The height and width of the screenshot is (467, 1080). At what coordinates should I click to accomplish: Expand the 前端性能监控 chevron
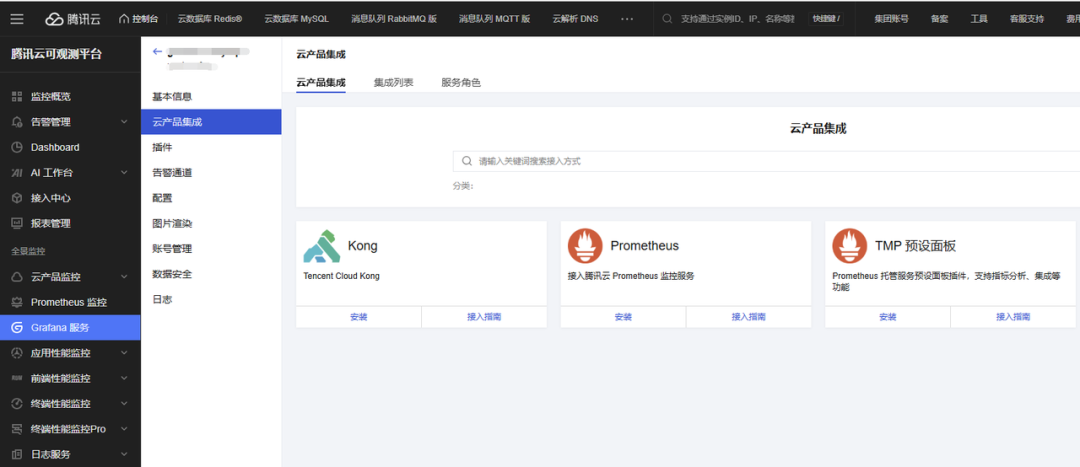coord(124,379)
